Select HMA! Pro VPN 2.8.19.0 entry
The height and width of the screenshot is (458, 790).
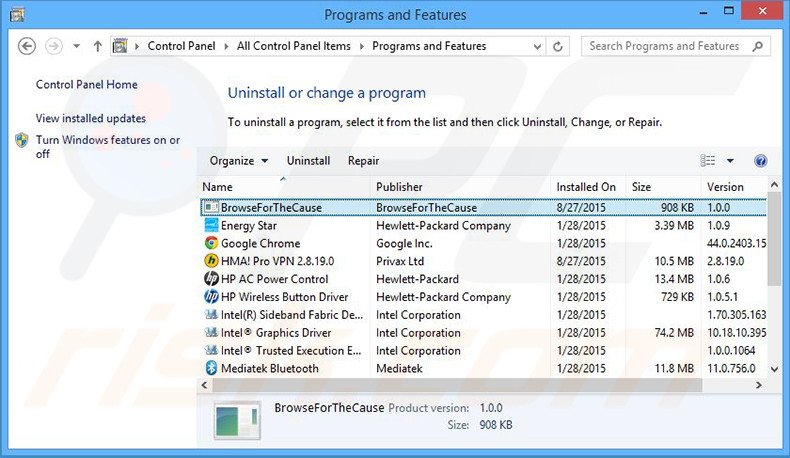tap(278, 261)
